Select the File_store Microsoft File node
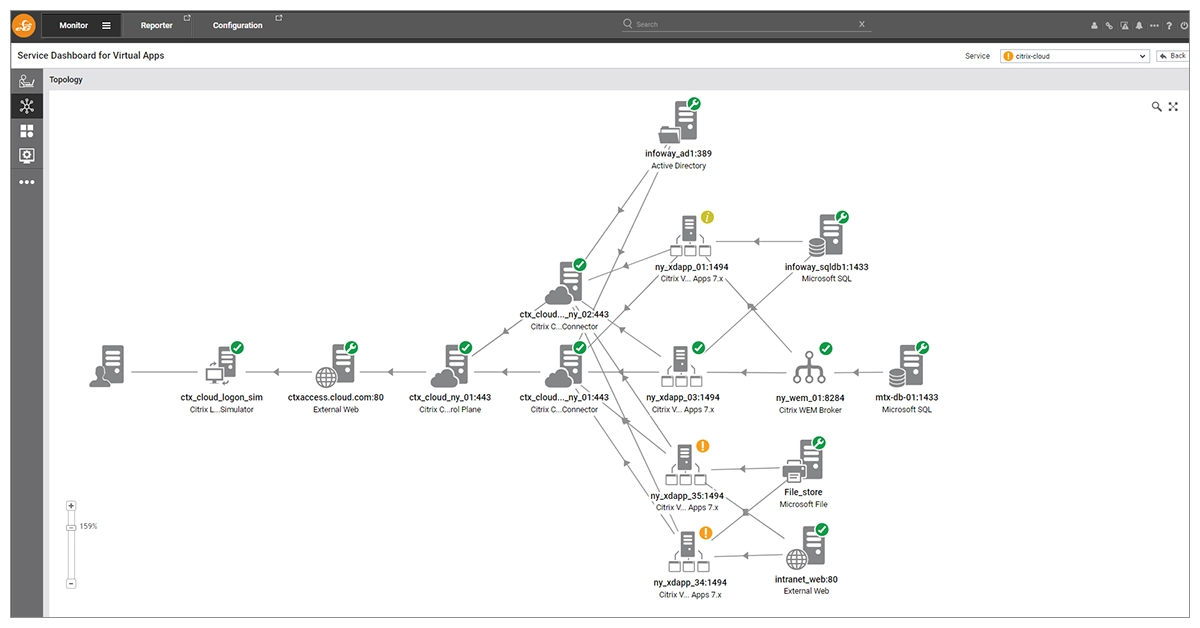Viewport: 1200px width, 628px height. (805, 461)
